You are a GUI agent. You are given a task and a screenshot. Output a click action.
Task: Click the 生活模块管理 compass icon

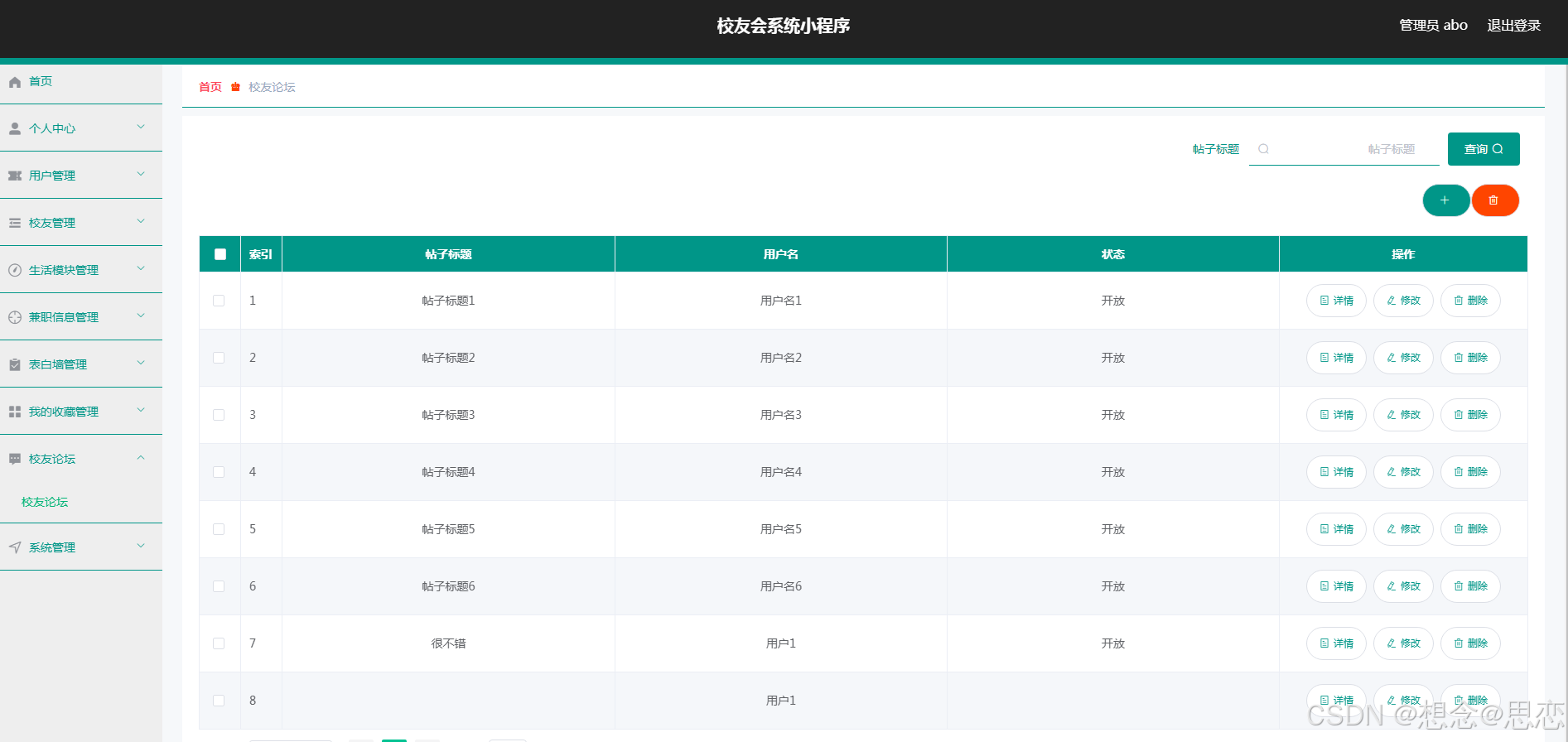tap(15, 271)
